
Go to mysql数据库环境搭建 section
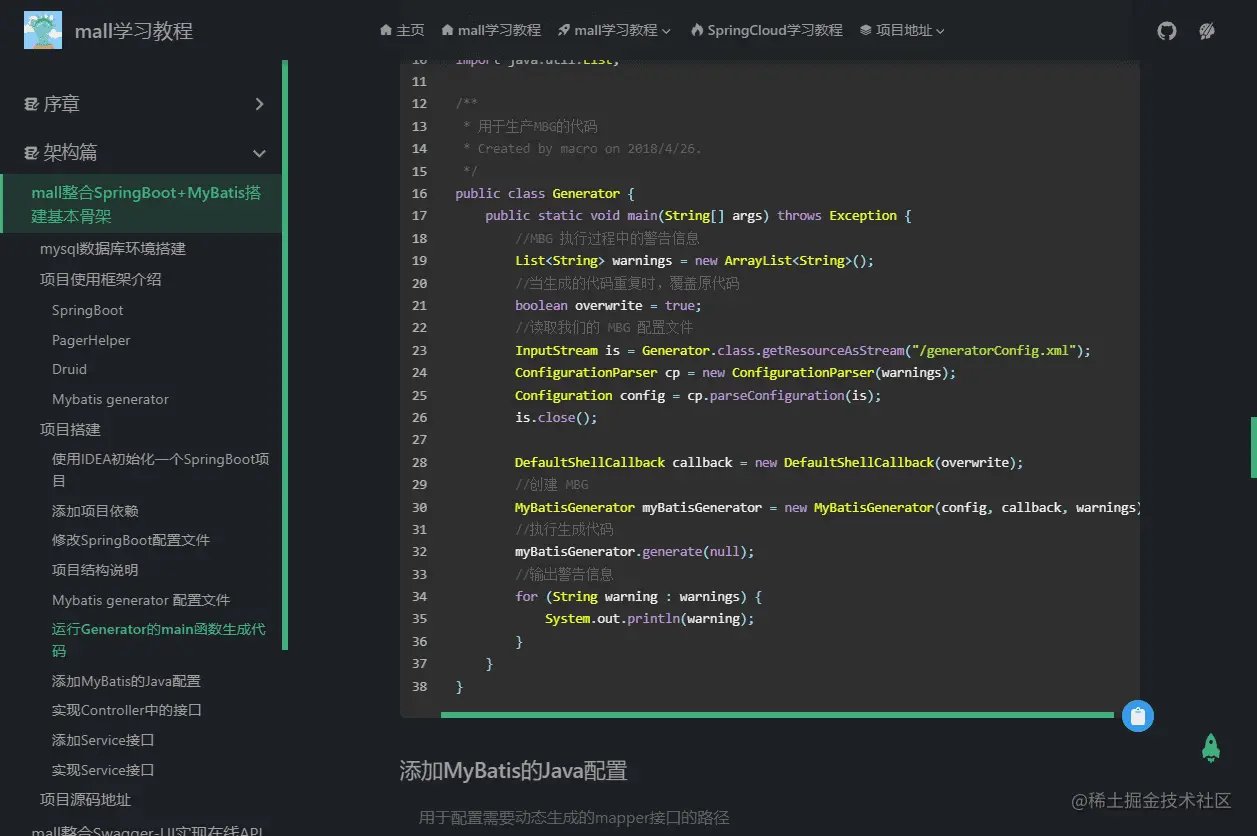113,249
